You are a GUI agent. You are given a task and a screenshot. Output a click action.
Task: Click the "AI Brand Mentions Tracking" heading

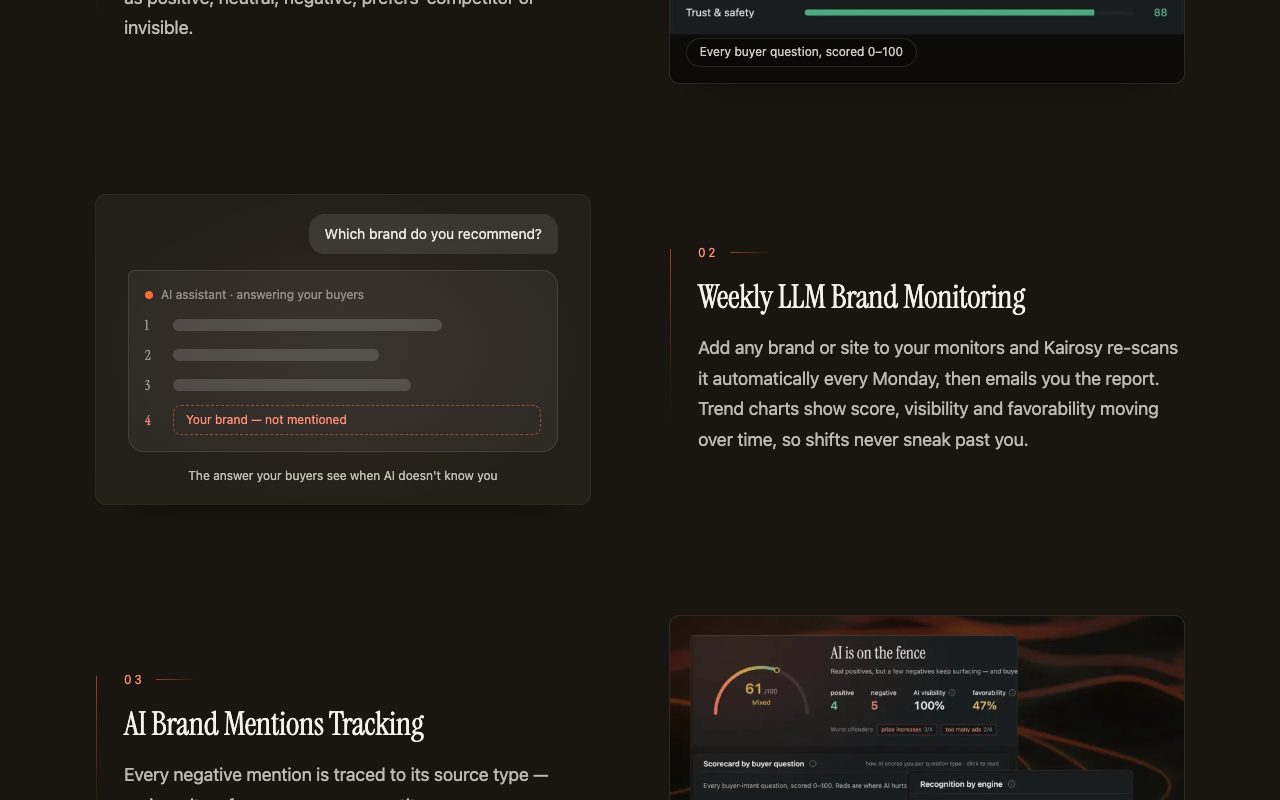274,724
